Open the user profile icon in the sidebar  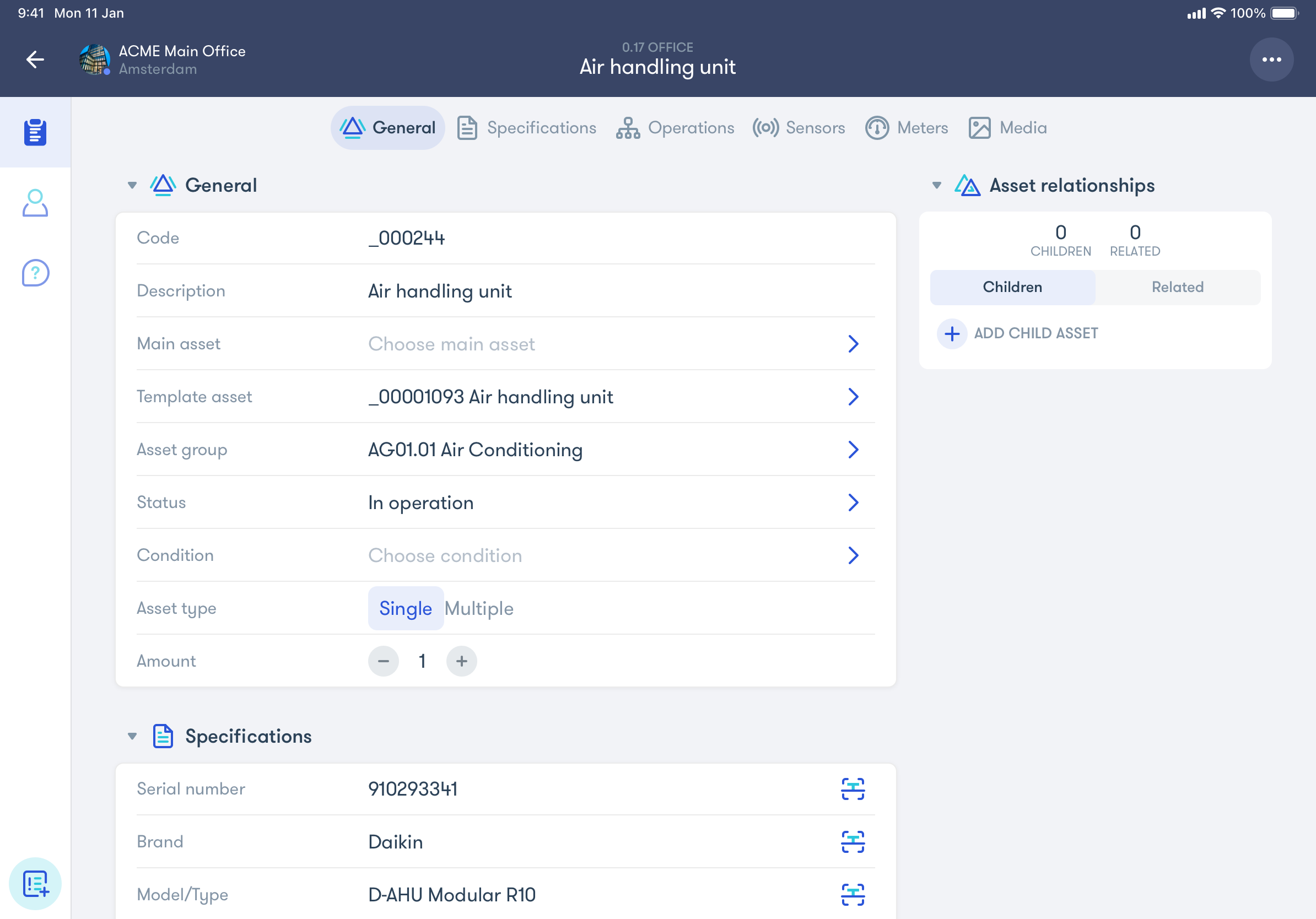pos(35,203)
